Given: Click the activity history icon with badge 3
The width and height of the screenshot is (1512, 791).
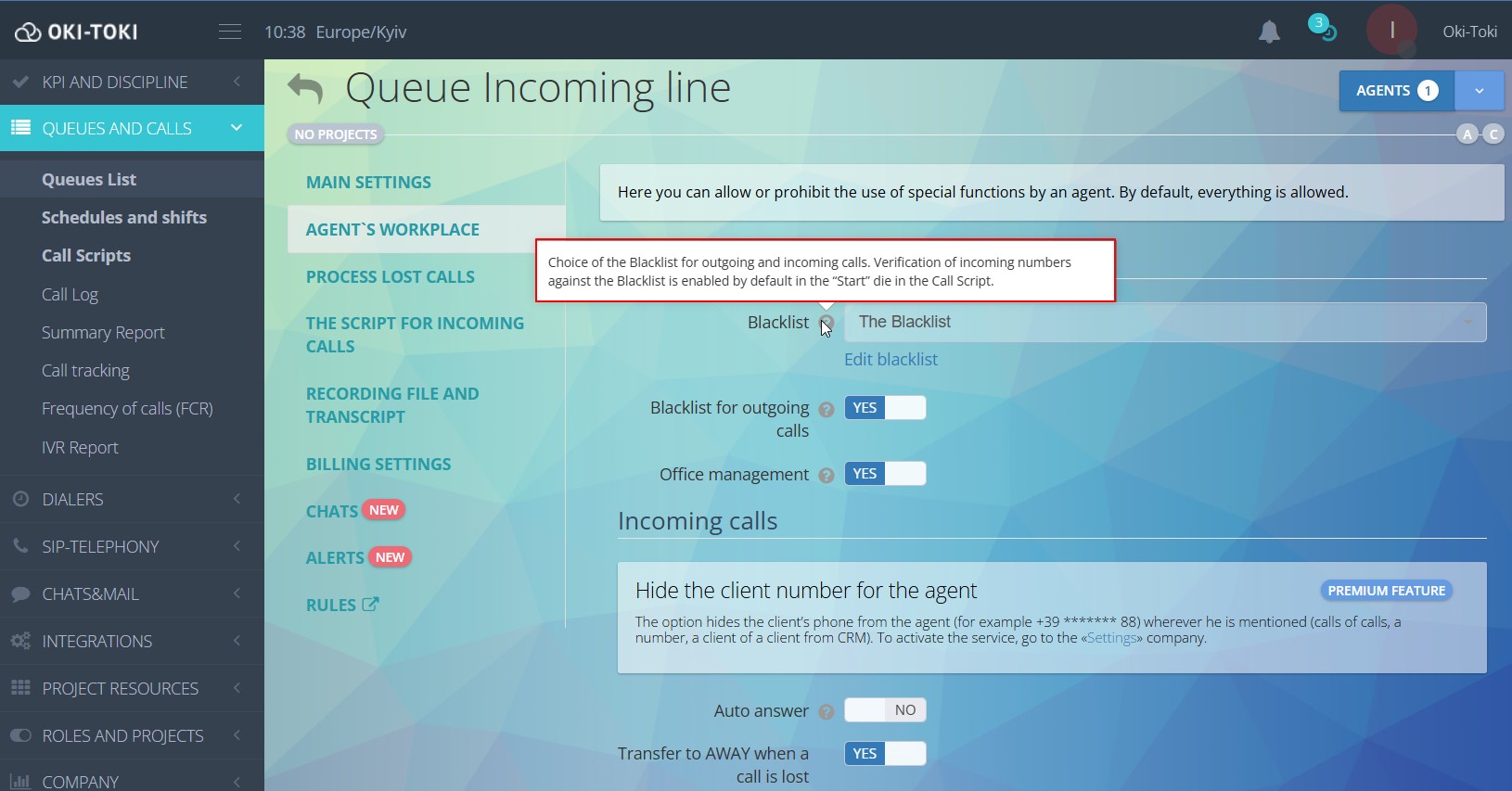Looking at the screenshot, I should 1322,28.
